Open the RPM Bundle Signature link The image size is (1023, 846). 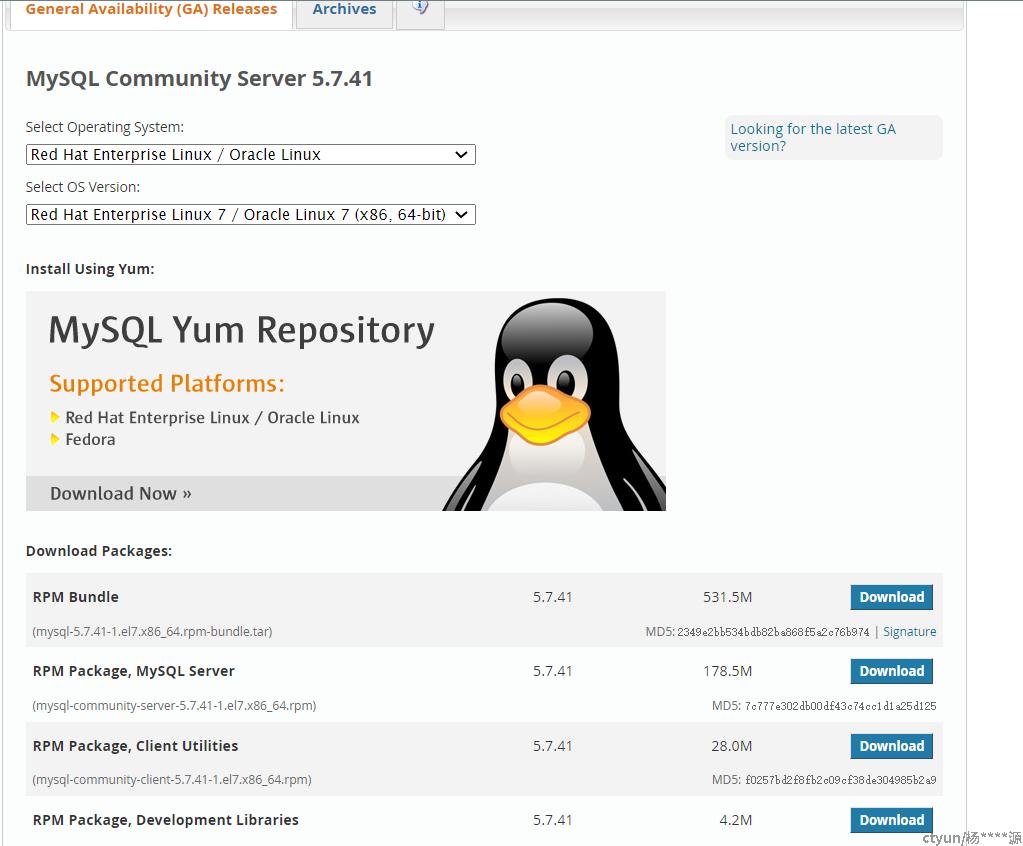(909, 631)
